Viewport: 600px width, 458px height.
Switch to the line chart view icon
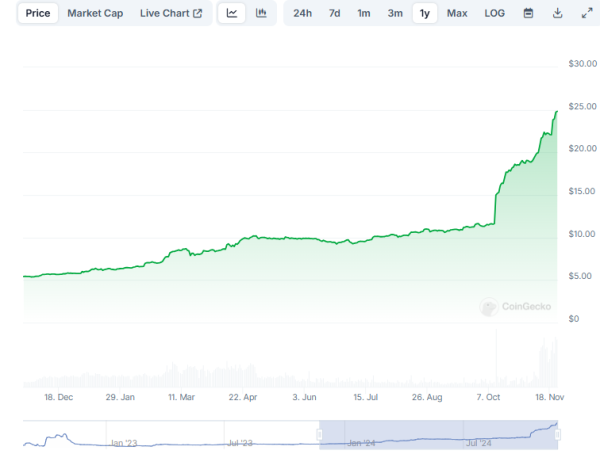[x=232, y=13]
